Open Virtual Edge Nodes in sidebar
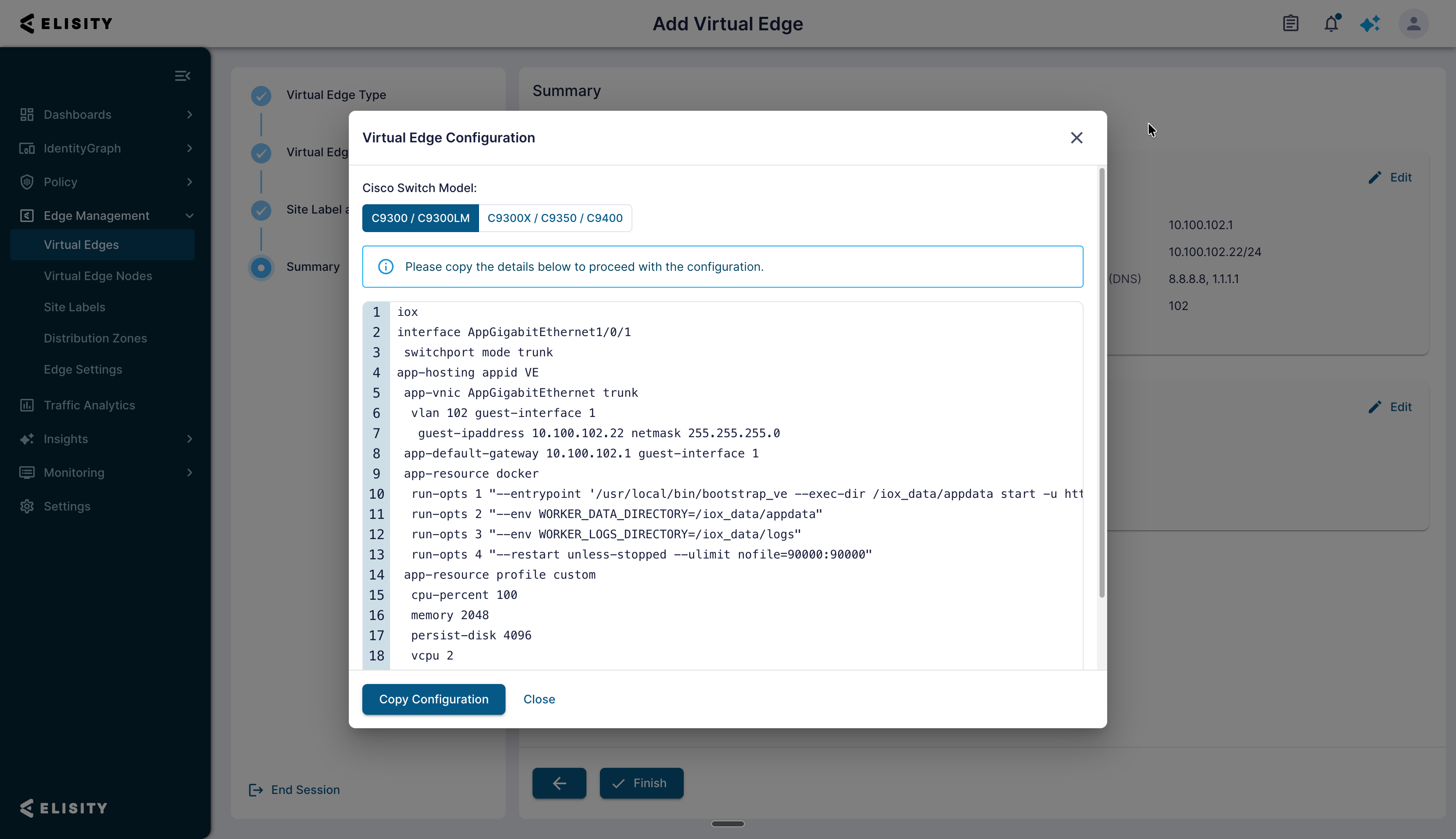Viewport: 1456px width, 839px height. click(98, 275)
